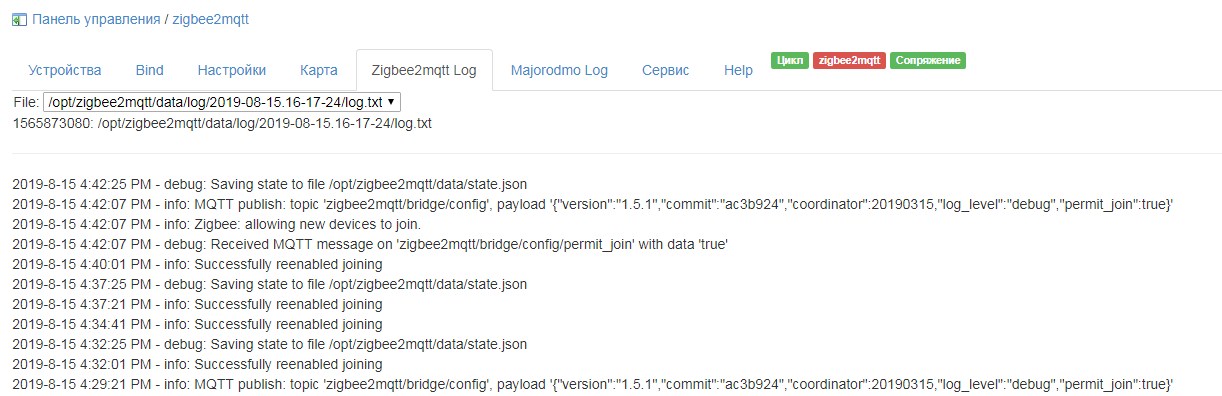Viewport: 1222px width, 396px height.
Task: Click the 1565873080 log file path line
Action: pyautogui.click(x=222, y=124)
